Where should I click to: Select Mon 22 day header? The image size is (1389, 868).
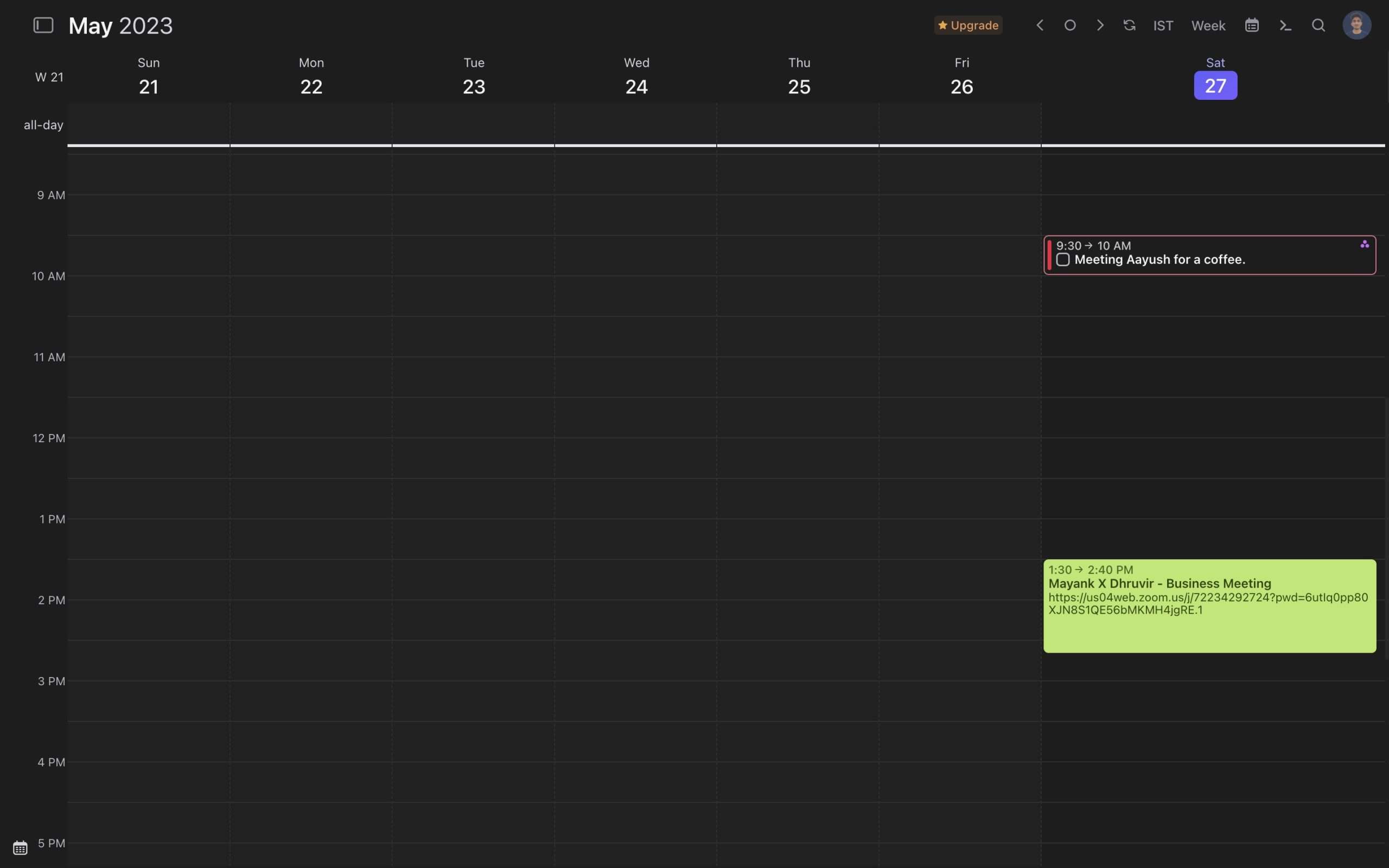click(311, 76)
